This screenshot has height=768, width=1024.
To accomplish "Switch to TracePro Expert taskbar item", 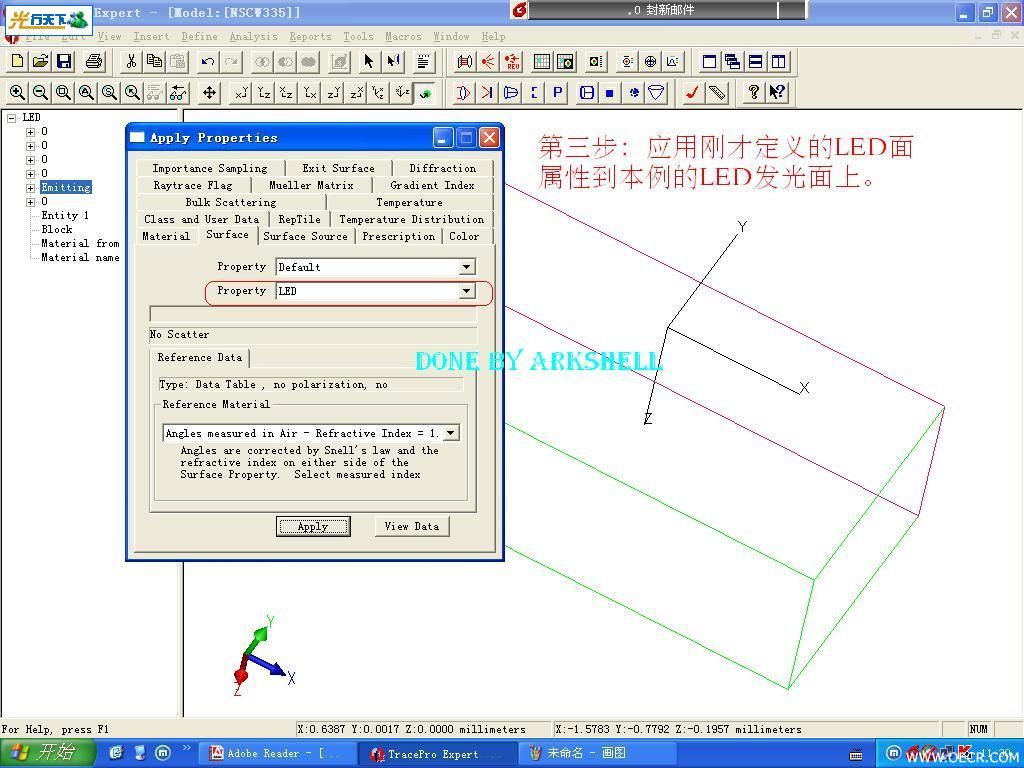I will pos(439,754).
